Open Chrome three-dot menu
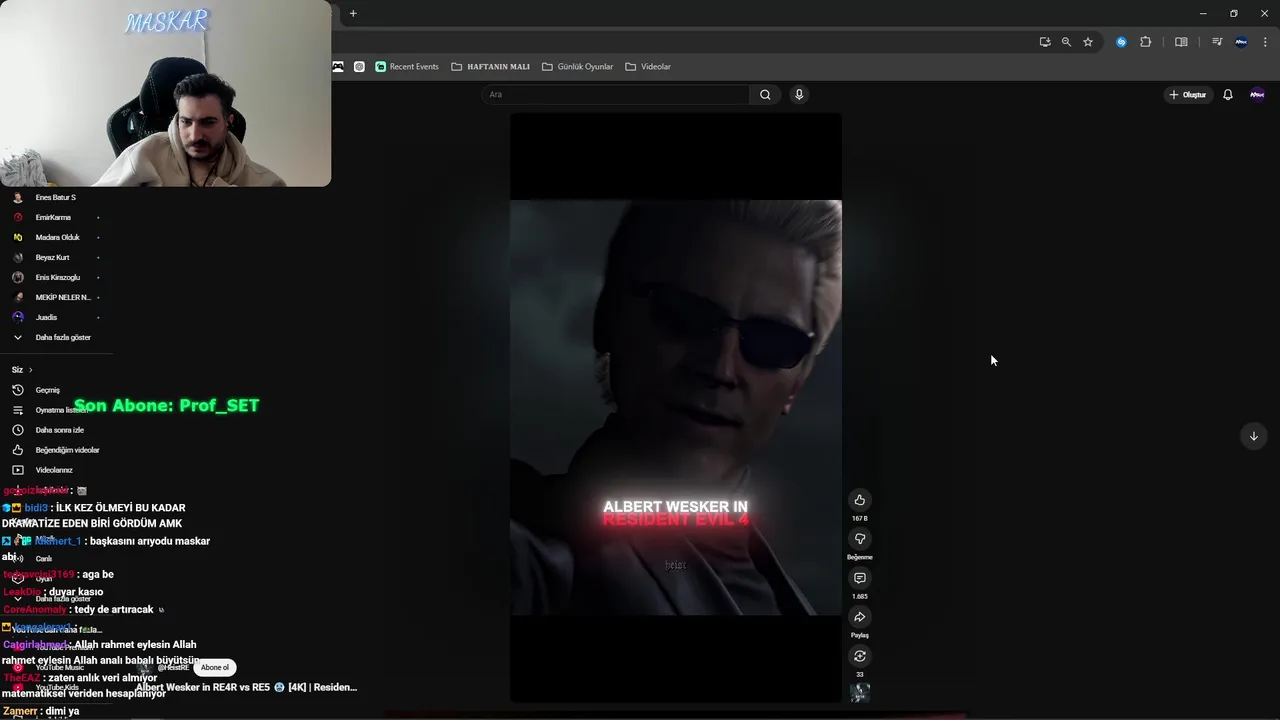Screen dimensions: 1280x720 tap(1265, 42)
